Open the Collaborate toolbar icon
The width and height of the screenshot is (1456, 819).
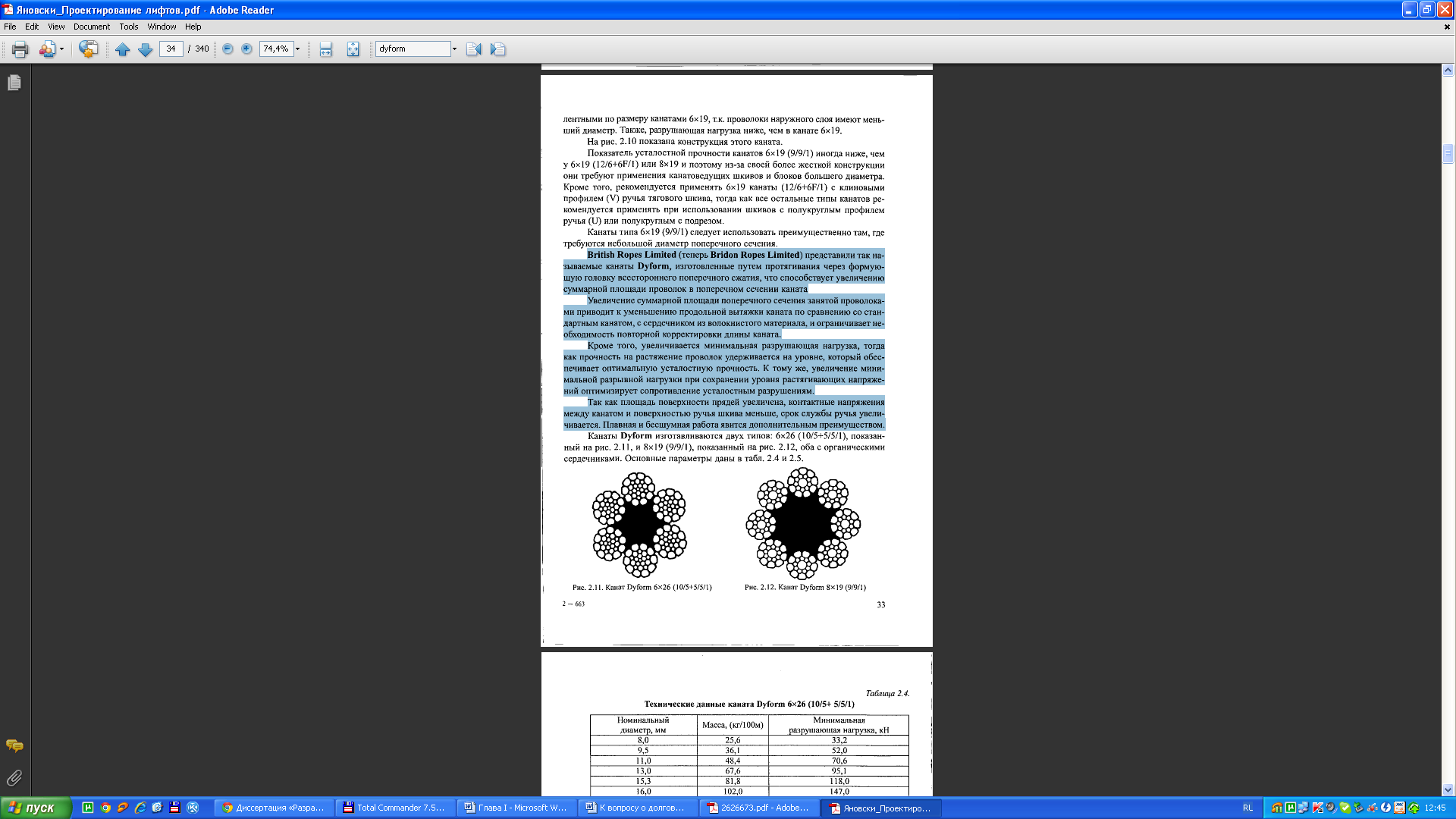(47, 49)
